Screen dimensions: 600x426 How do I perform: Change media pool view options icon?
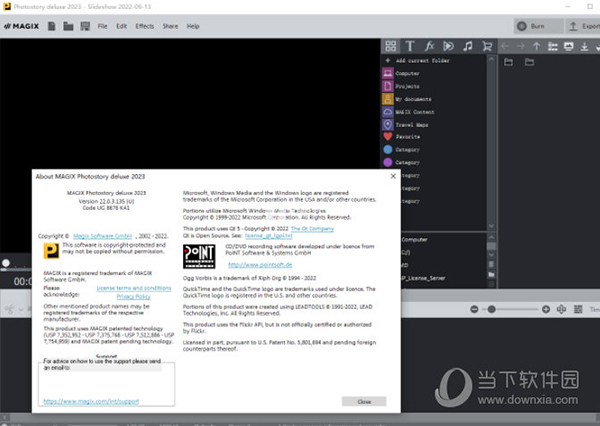click(x=553, y=46)
